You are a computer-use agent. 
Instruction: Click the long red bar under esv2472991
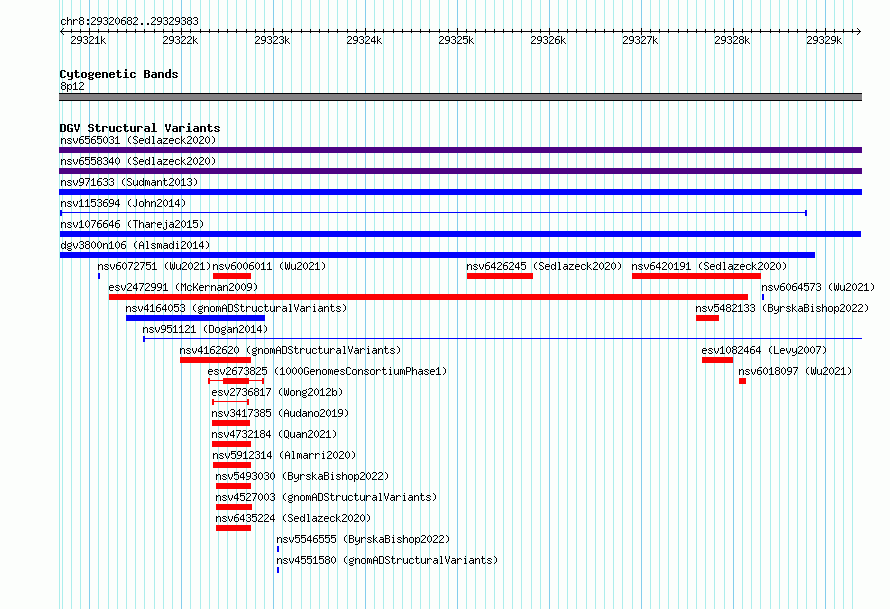click(x=429, y=297)
